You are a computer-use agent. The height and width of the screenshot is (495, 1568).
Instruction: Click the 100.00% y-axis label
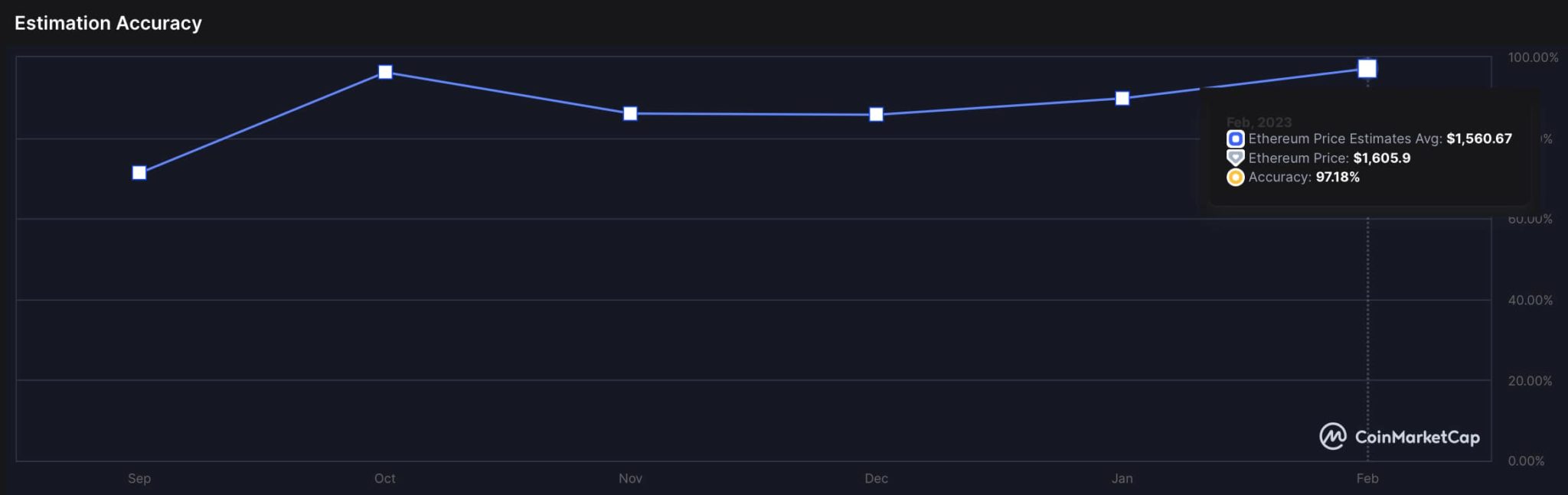[x=1533, y=57]
